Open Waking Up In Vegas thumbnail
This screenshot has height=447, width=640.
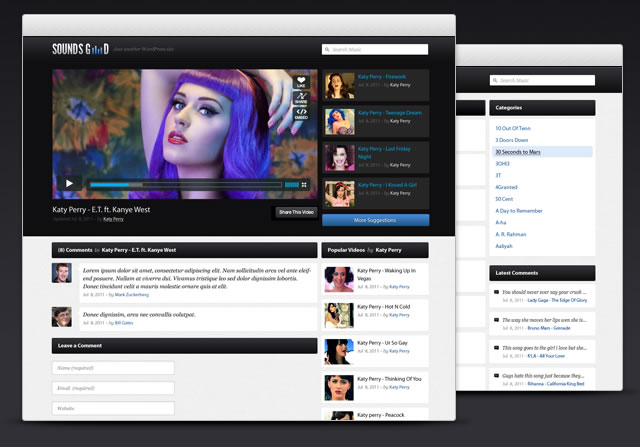[x=339, y=279]
